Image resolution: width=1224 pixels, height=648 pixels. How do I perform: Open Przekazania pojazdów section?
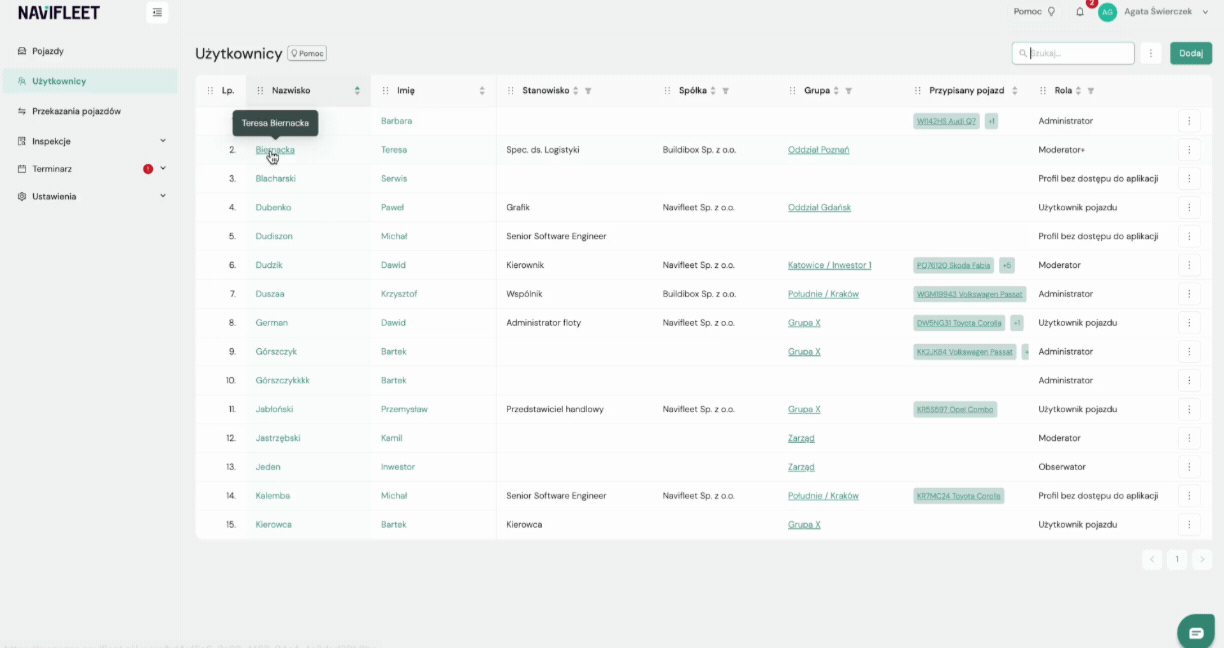tap(76, 111)
